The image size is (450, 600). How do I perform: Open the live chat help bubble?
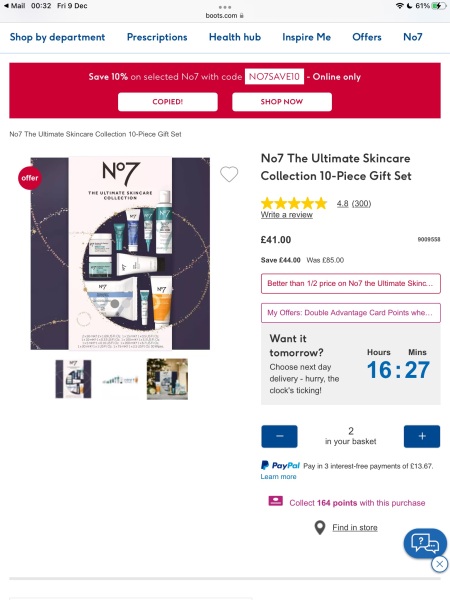pos(425,543)
